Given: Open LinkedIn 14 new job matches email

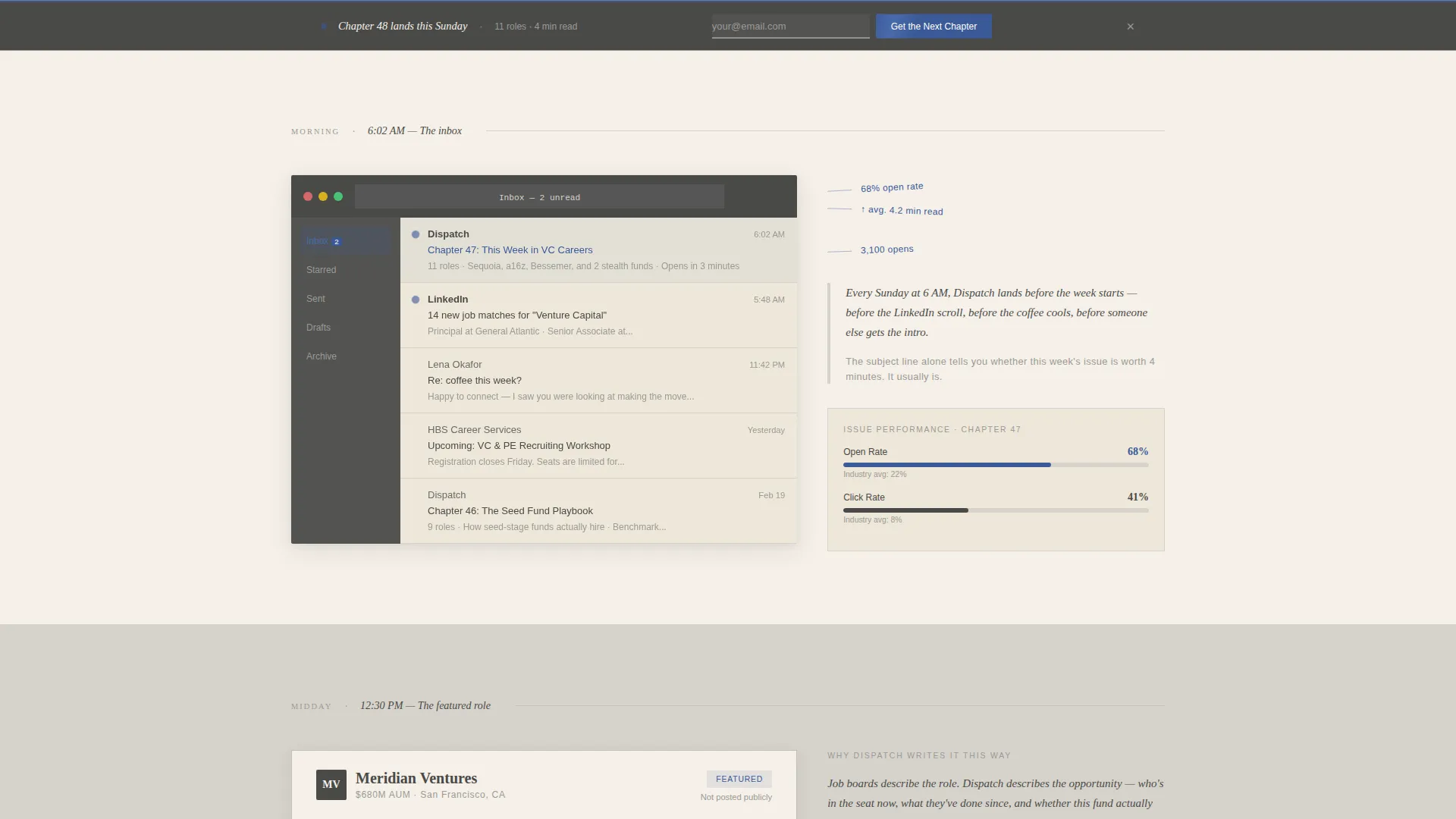Looking at the screenshot, I should (x=598, y=315).
